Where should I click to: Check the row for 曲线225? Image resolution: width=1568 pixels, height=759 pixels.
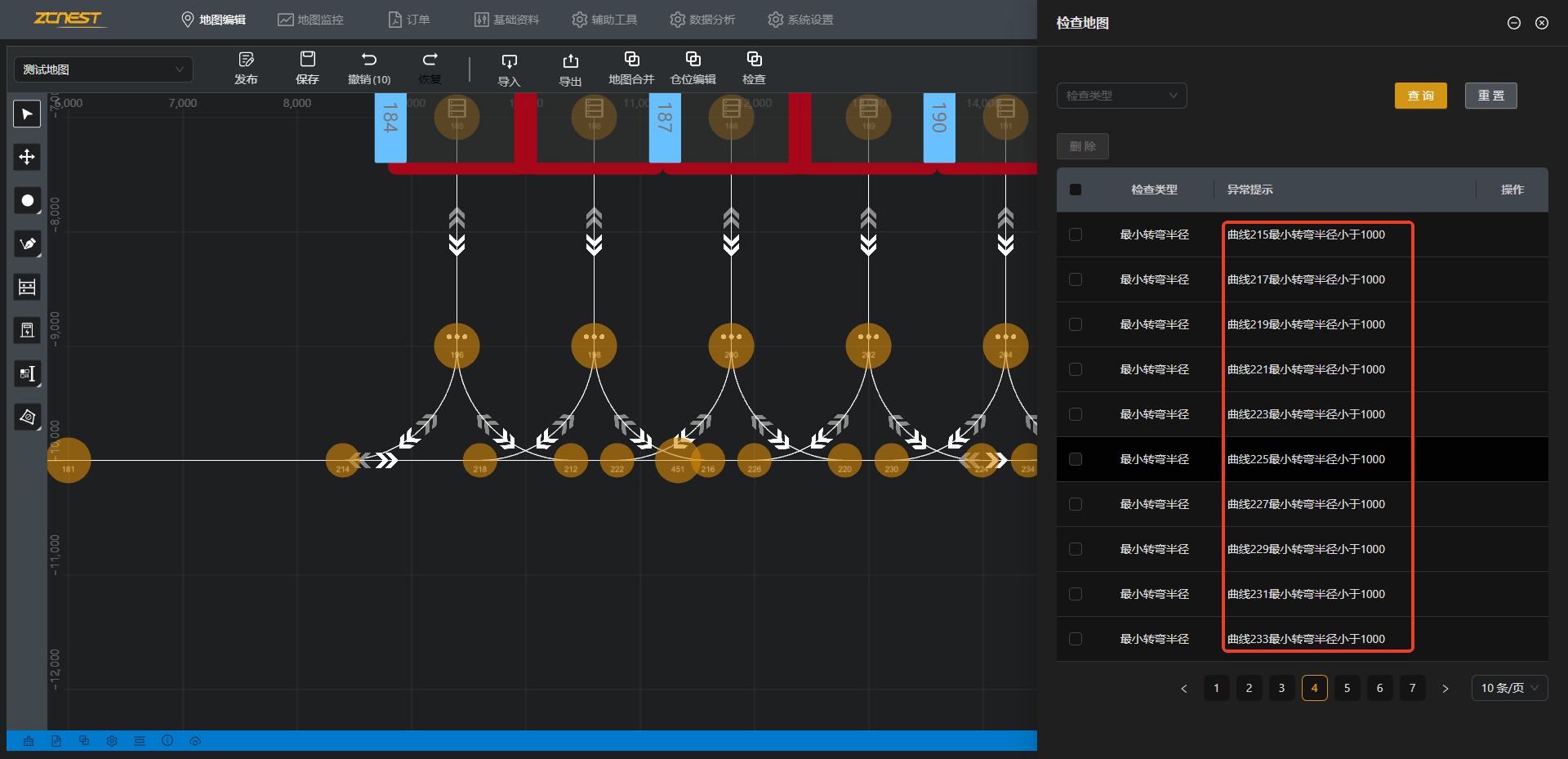tap(1076, 459)
